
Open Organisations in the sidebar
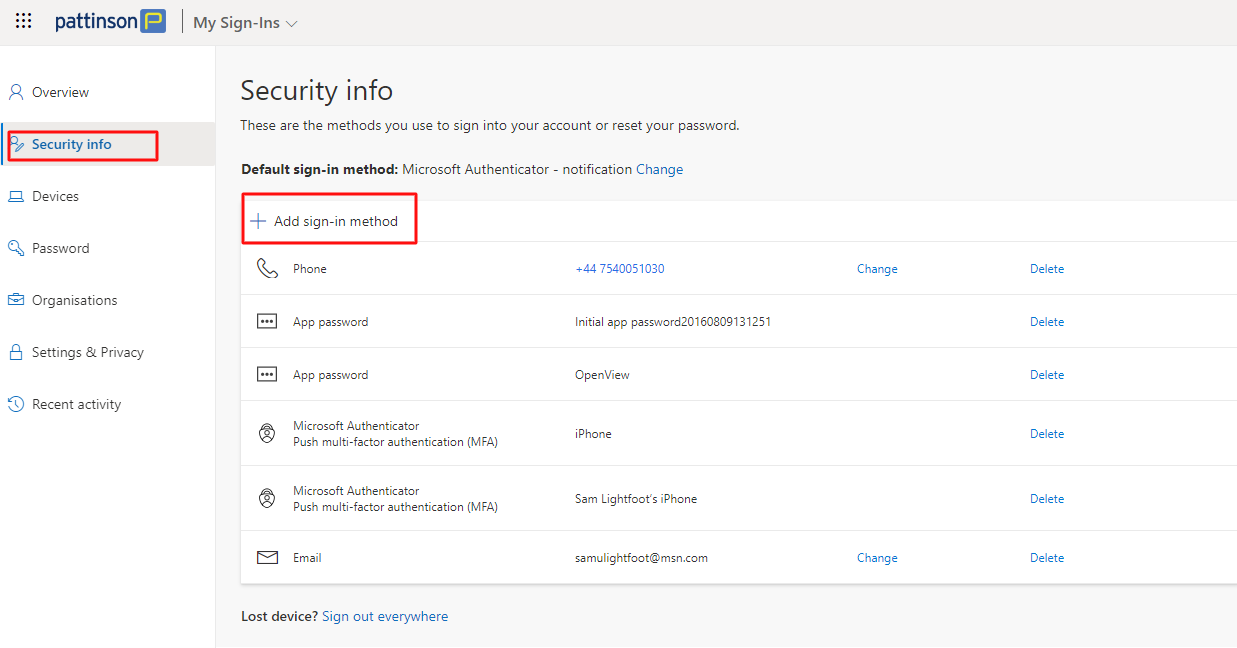pos(74,300)
